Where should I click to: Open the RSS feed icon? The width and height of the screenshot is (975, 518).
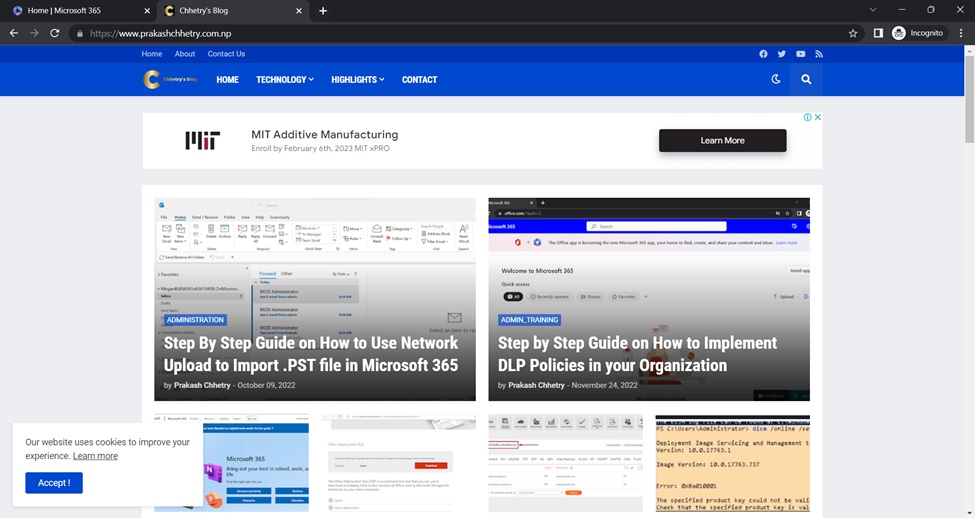pos(819,54)
